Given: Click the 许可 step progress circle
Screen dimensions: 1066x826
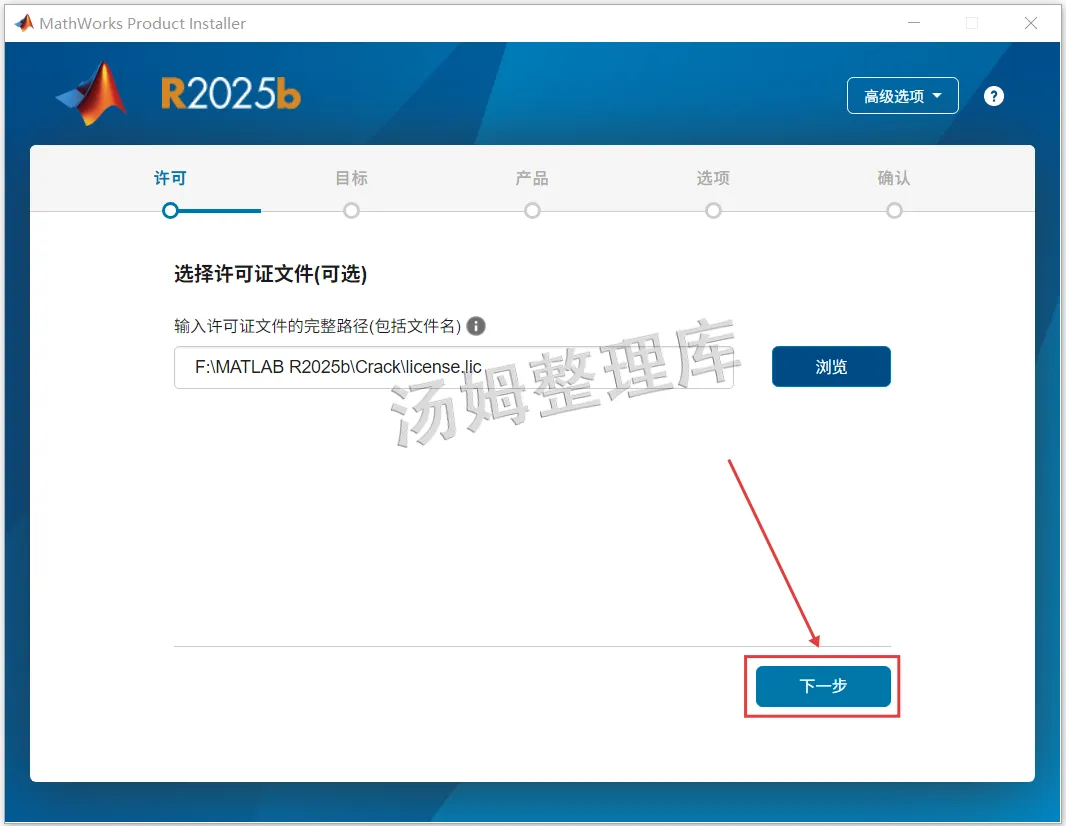Looking at the screenshot, I should 170,211.
